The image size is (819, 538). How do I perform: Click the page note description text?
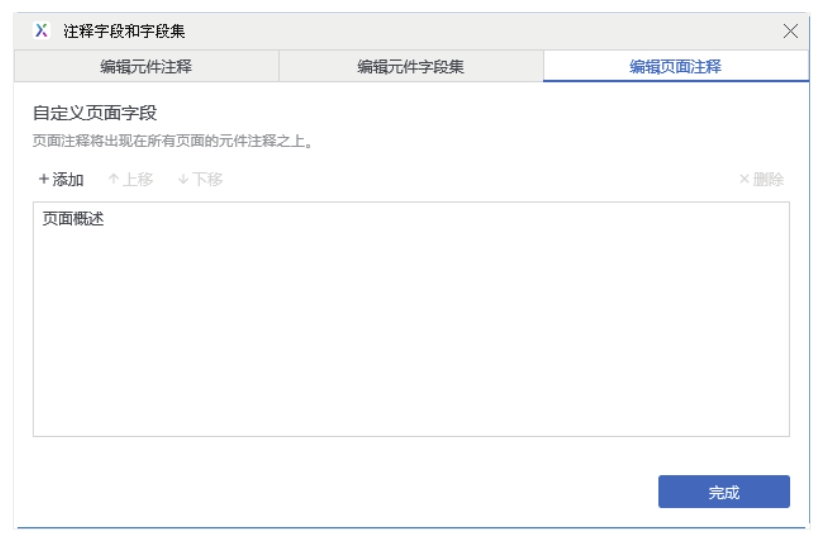point(172,142)
